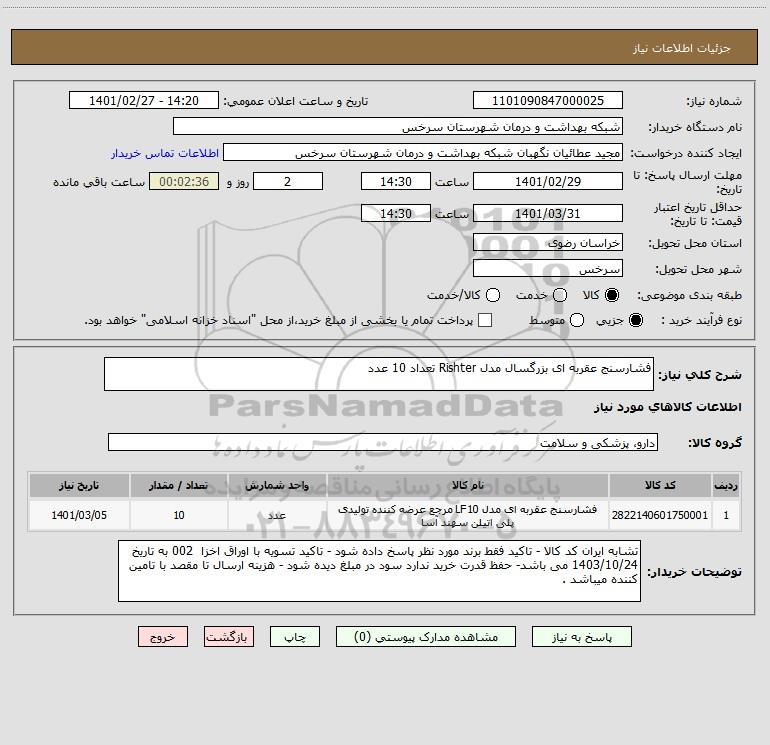Click the خروج exit button
770x745 pixels.
[x=163, y=637]
